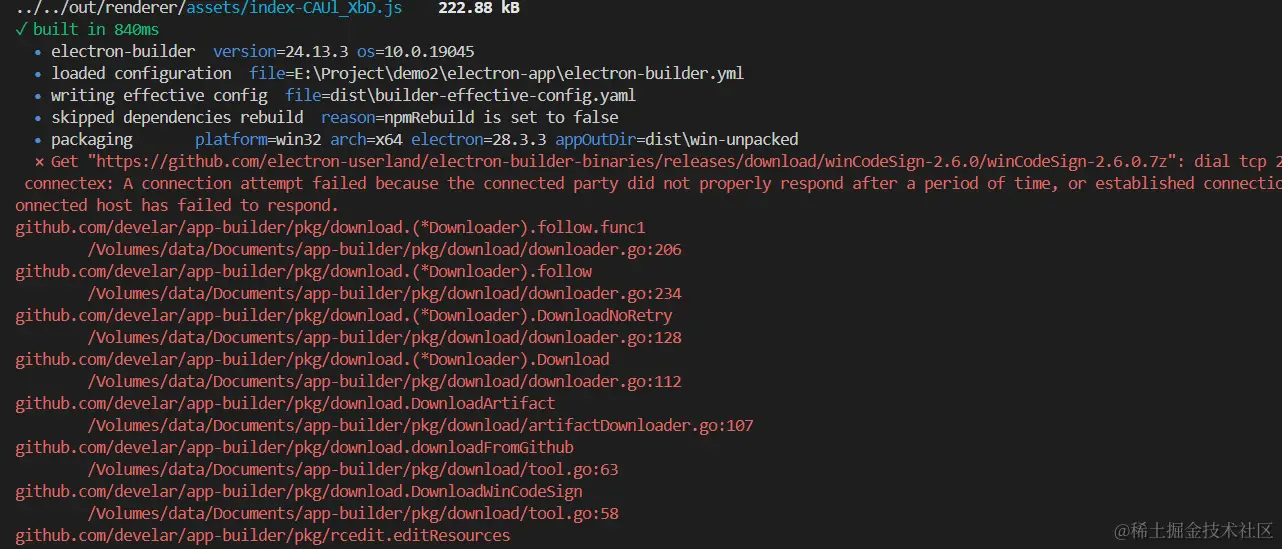Jump to tool.go:63 source line

point(353,469)
